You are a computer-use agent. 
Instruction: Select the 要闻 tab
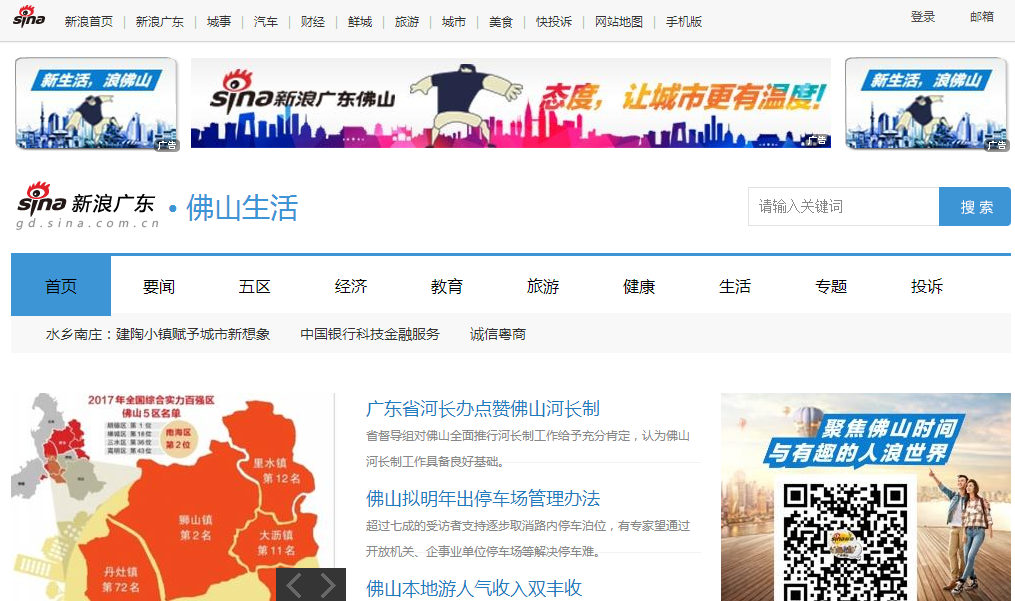click(x=159, y=286)
